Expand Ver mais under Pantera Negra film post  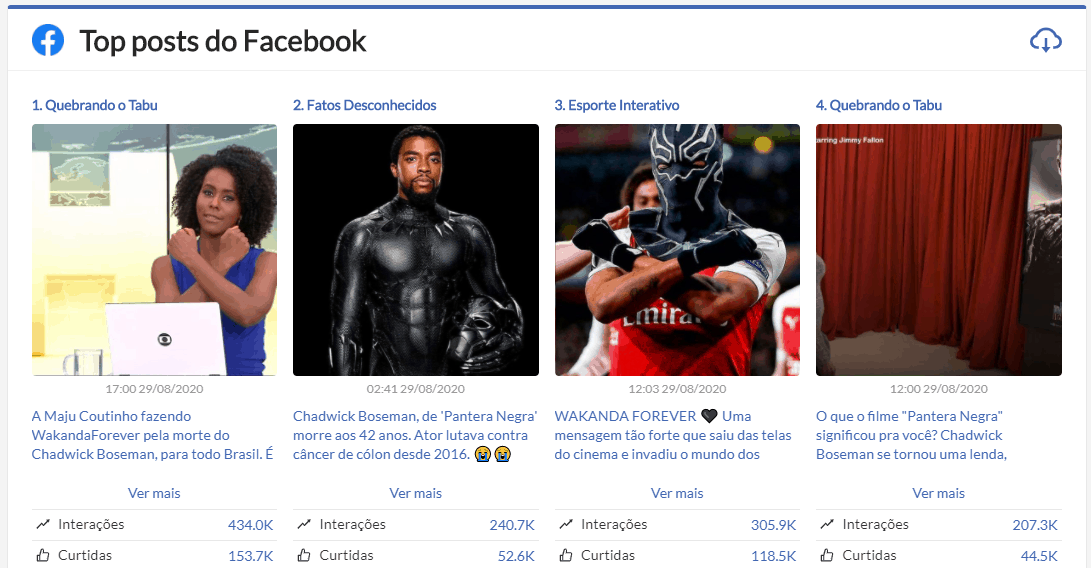(939, 493)
